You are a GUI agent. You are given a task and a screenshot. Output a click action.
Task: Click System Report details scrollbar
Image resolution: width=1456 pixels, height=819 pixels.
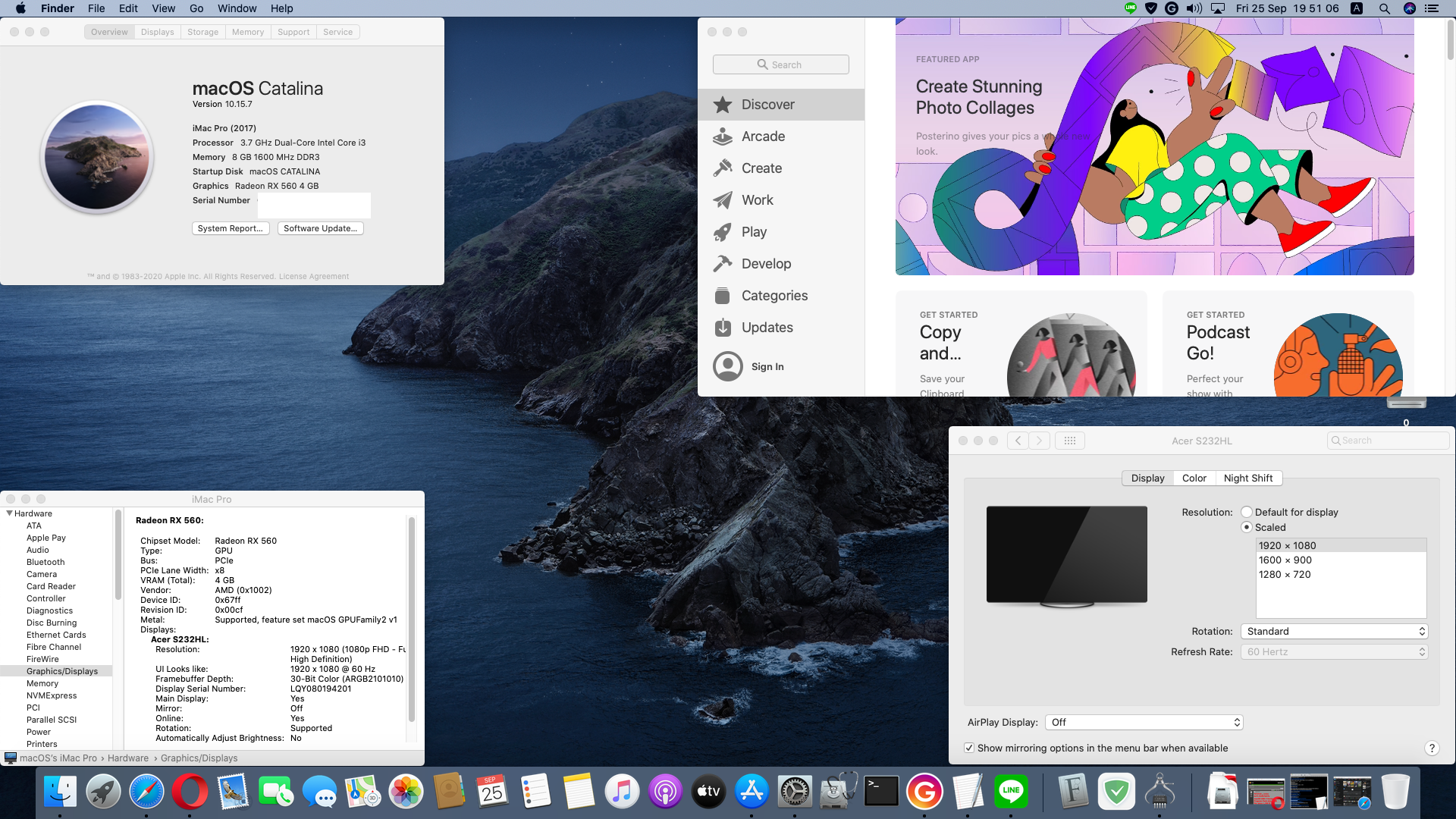(412, 619)
